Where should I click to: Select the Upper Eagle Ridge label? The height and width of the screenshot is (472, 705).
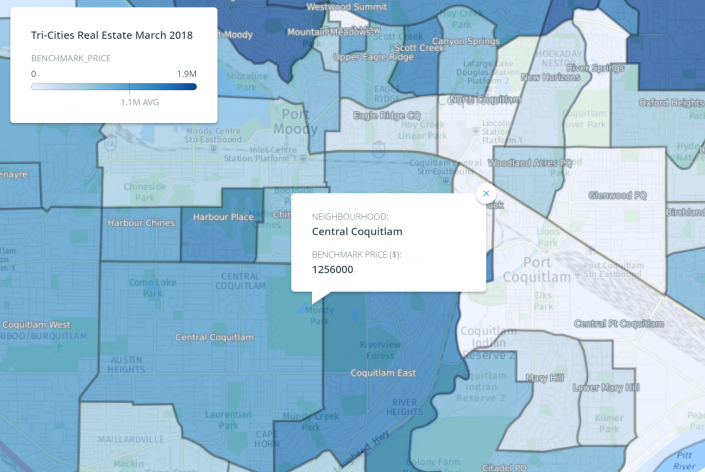click(373, 57)
